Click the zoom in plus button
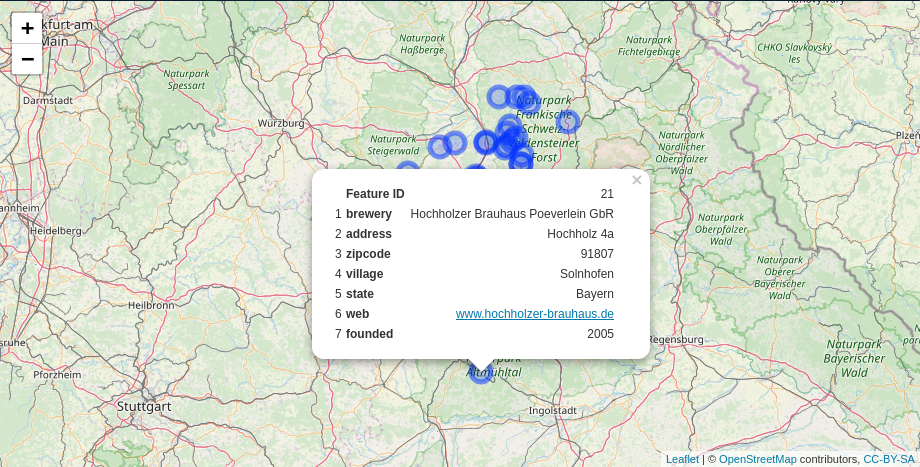This screenshot has width=920, height=467. pyautogui.click(x=27, y=28)
